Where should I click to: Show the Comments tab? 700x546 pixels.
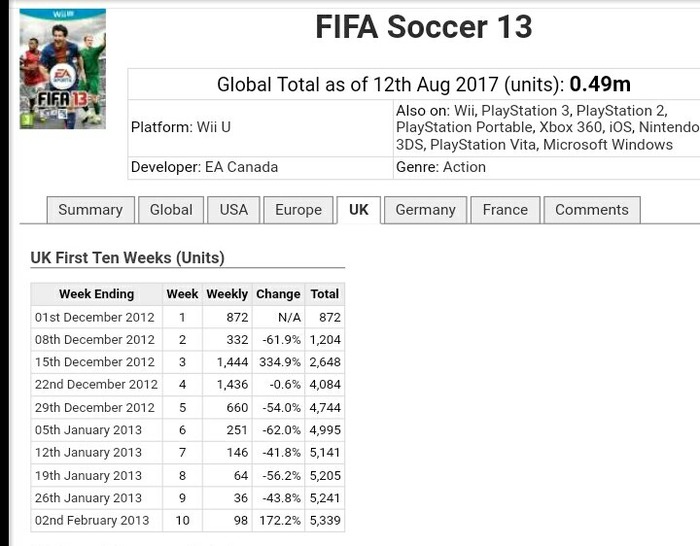point(592,210)
